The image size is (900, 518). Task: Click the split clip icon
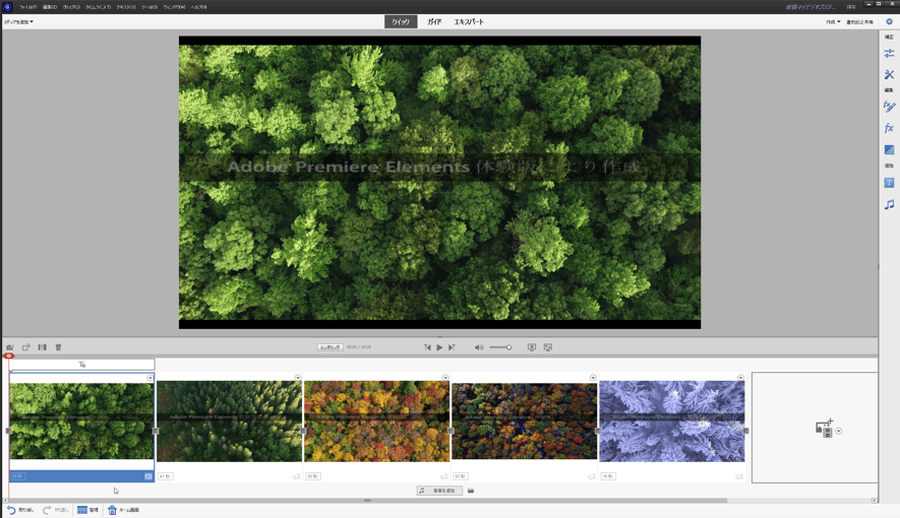(x=42, y=347)
